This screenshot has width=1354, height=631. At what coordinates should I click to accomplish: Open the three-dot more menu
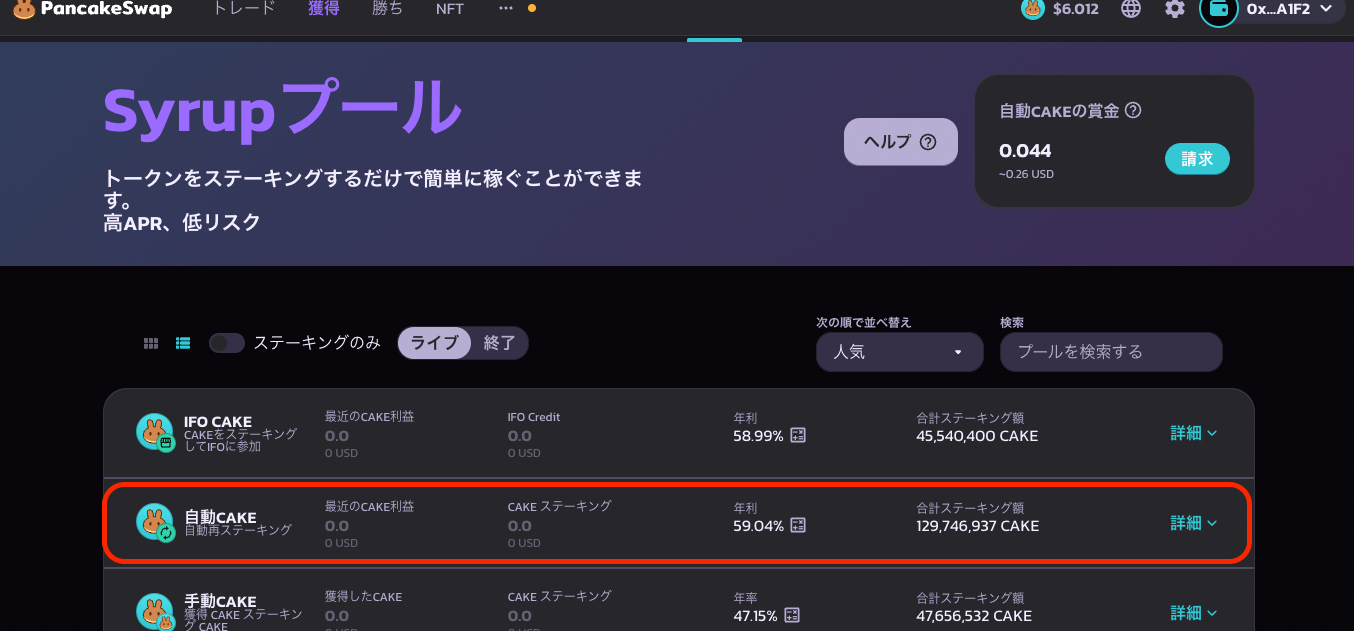506,8
